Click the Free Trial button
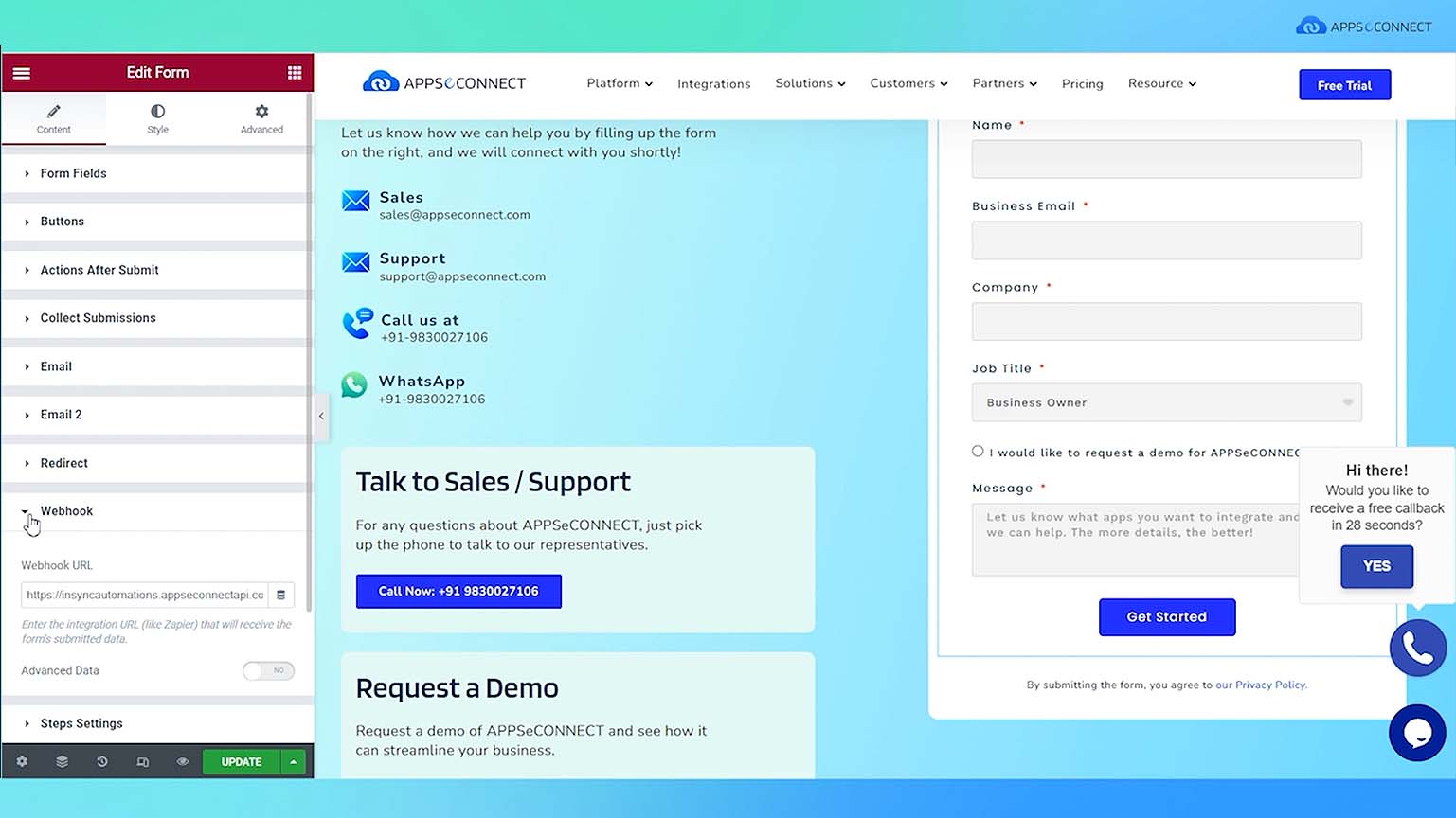 1344,85
